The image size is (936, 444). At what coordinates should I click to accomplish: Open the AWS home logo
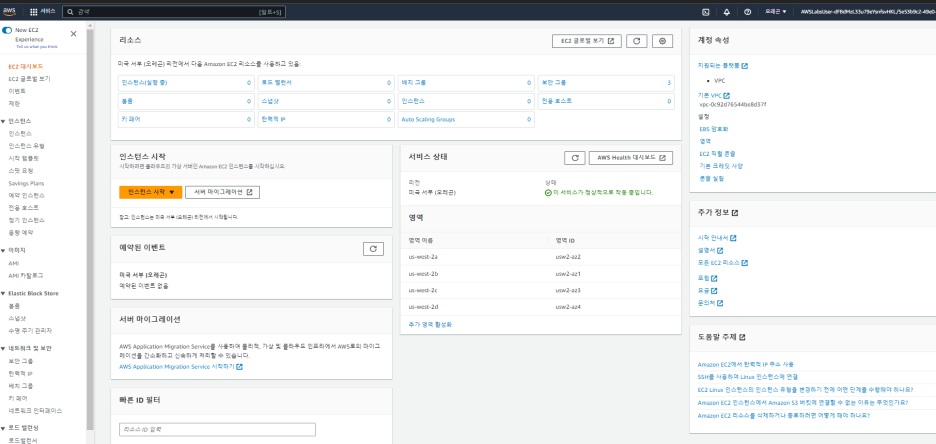(x=9, y=11)
